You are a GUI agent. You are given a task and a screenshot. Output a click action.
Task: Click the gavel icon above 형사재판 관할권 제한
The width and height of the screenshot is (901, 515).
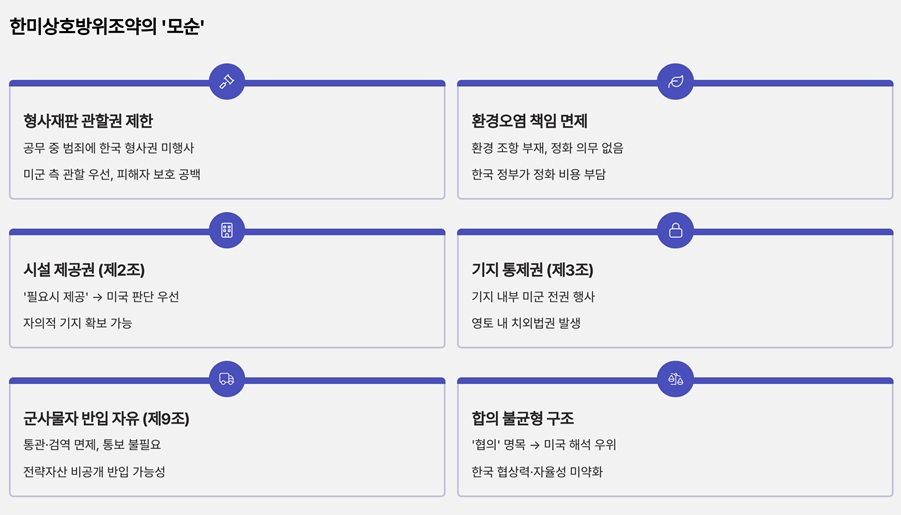pyautogui.click(x=227, y=82)
